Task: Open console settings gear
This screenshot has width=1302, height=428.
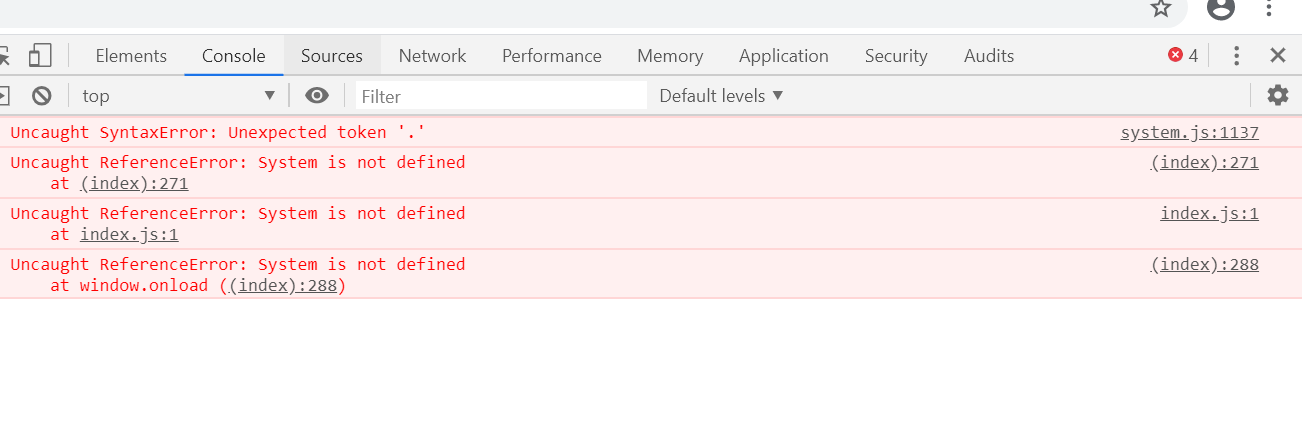Action: [x=1277, y=96]
